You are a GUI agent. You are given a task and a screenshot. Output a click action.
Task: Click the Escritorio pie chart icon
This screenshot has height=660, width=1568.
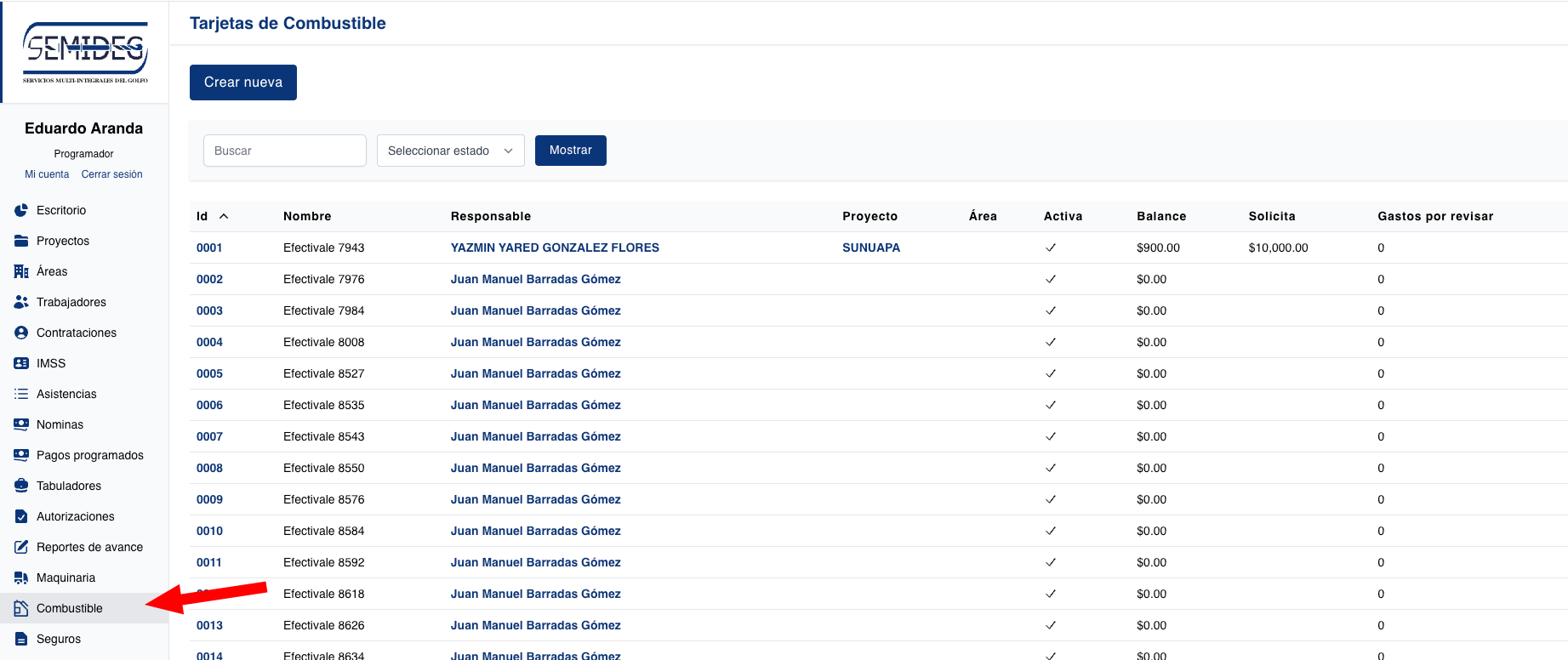(x=21, y=210)
